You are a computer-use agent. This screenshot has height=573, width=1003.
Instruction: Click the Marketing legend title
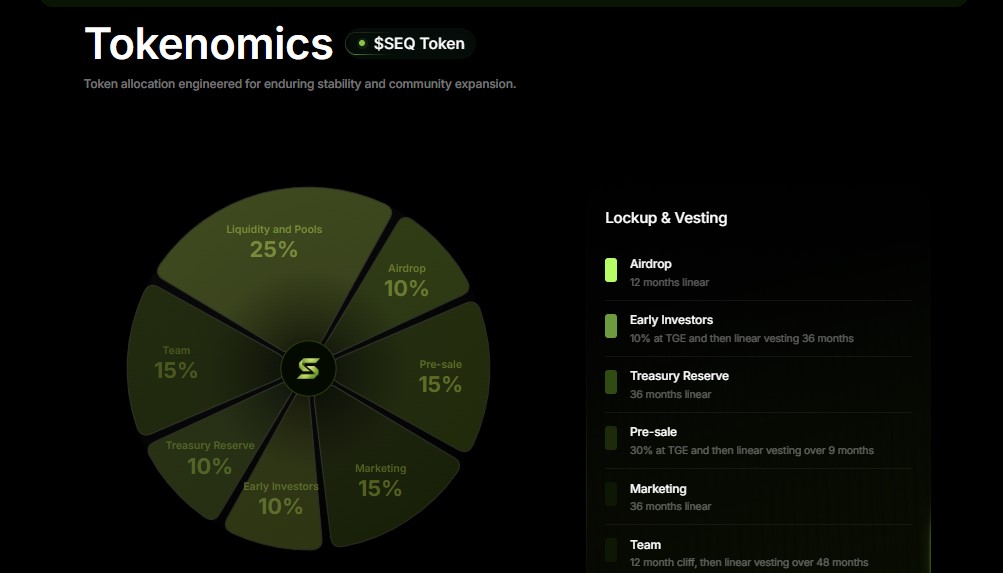(x=658, y=489)
